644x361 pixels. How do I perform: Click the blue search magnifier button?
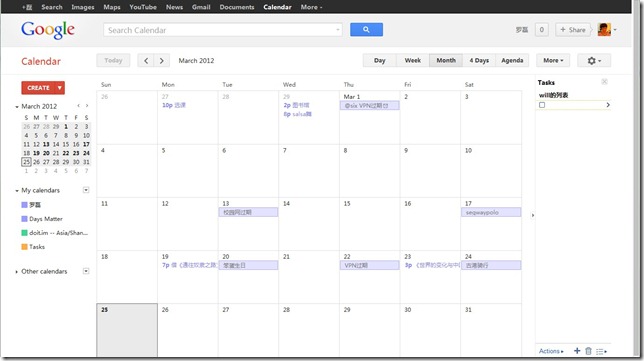[366, 30]
